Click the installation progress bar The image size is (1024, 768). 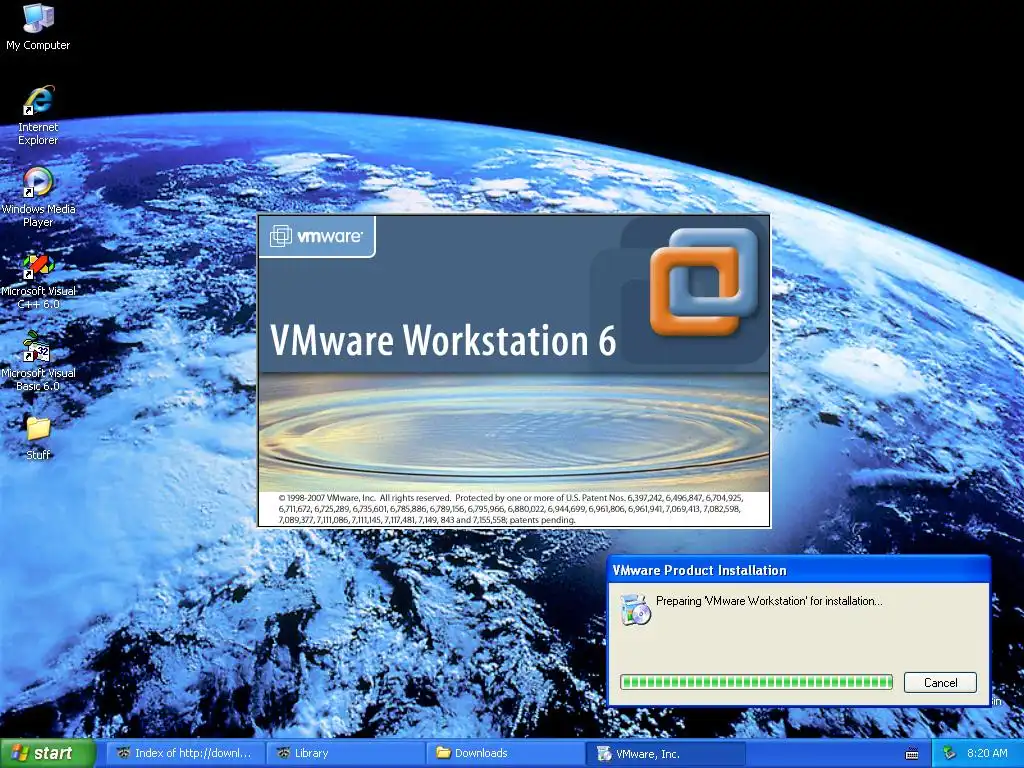[756, 682]
